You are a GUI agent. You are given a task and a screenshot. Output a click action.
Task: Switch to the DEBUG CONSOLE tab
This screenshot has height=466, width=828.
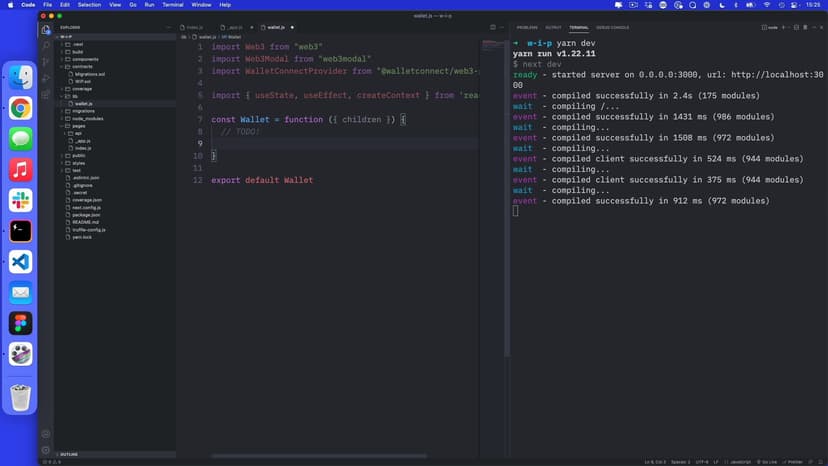tap(612, 27)
